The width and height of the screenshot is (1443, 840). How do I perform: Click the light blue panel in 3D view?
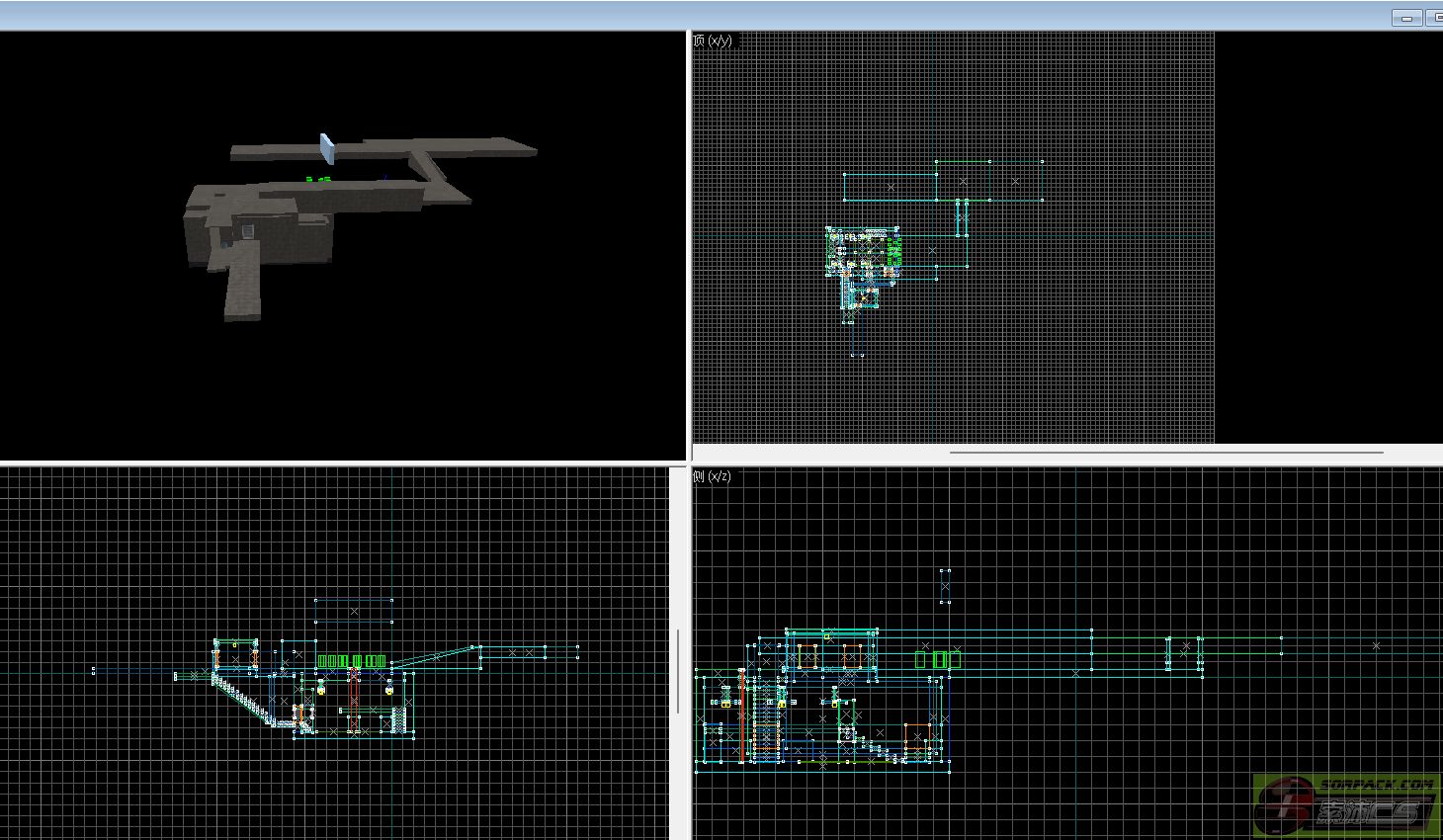pos(327,149)
